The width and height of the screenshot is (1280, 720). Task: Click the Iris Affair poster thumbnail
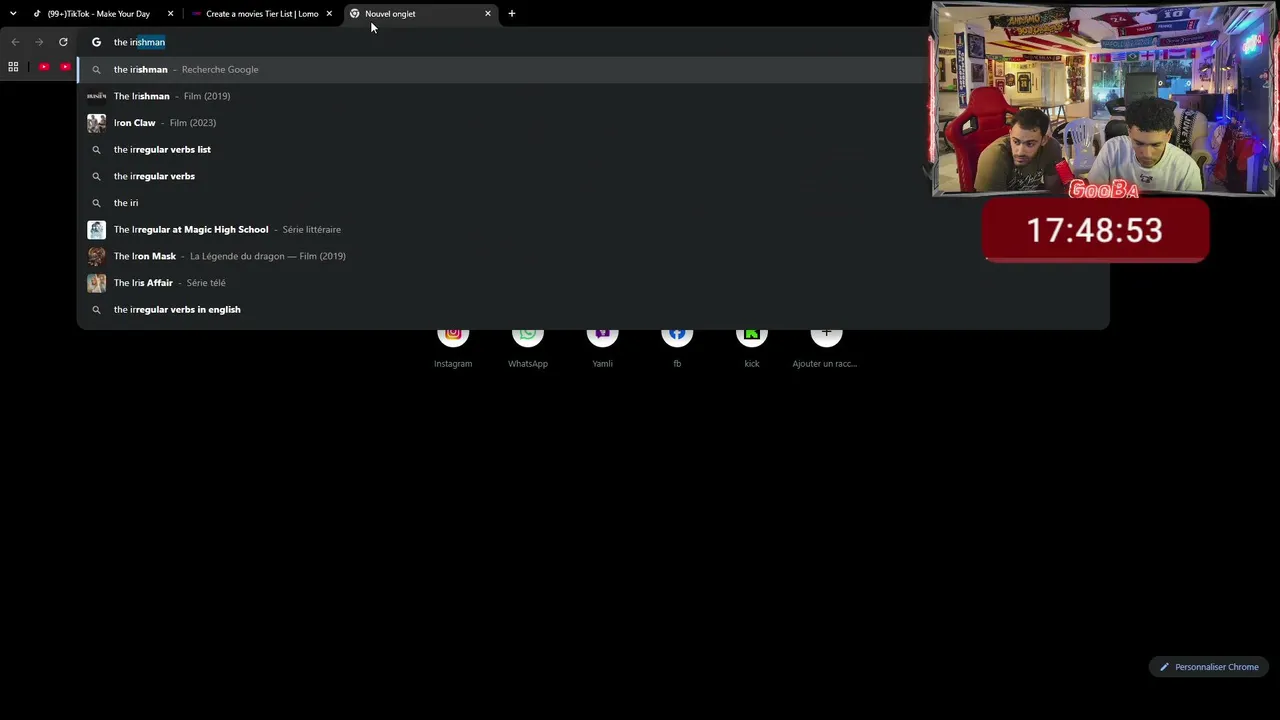click(96, 283)
